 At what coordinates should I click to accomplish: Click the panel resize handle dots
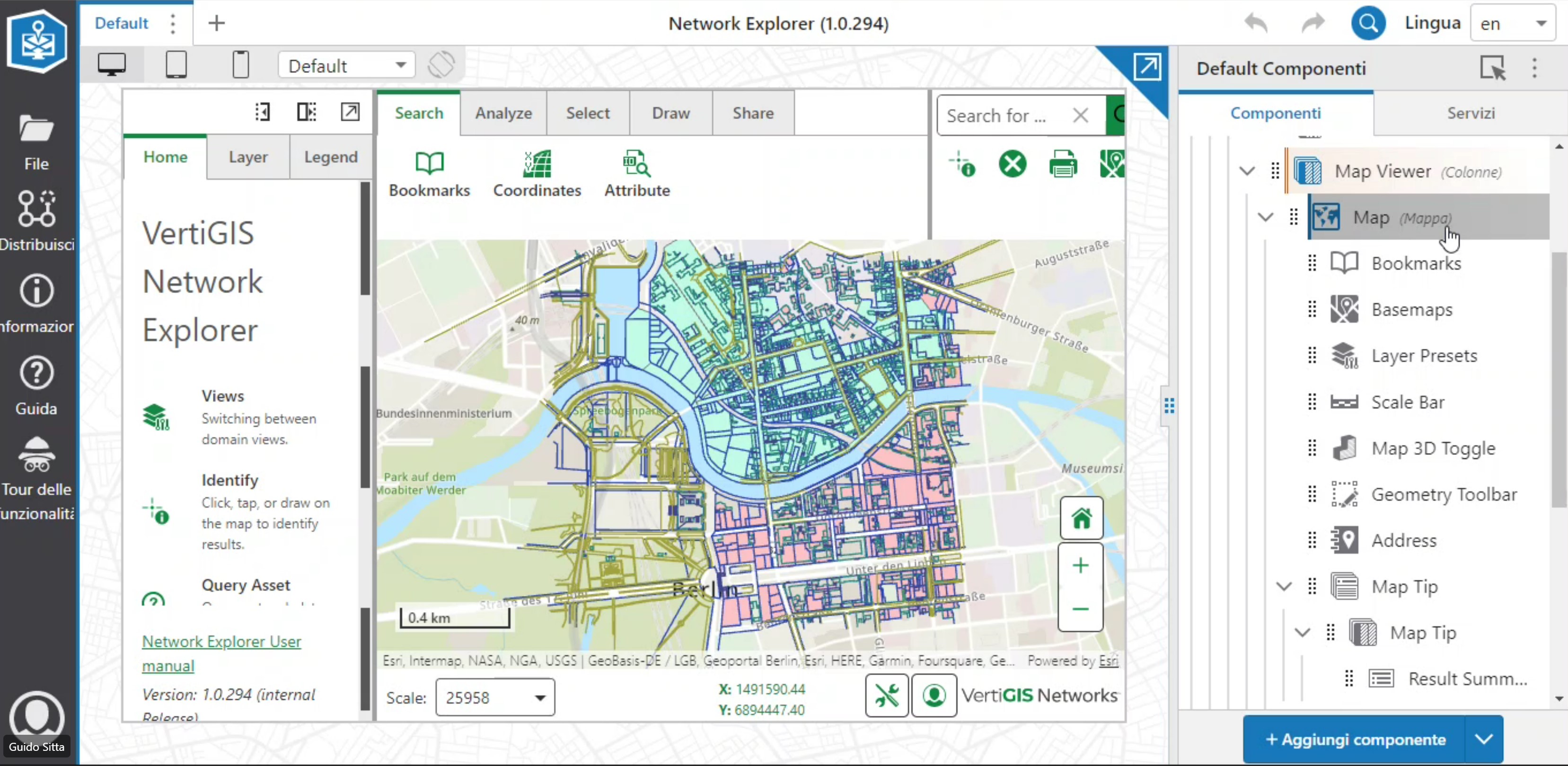click(x=1169, y=406)
